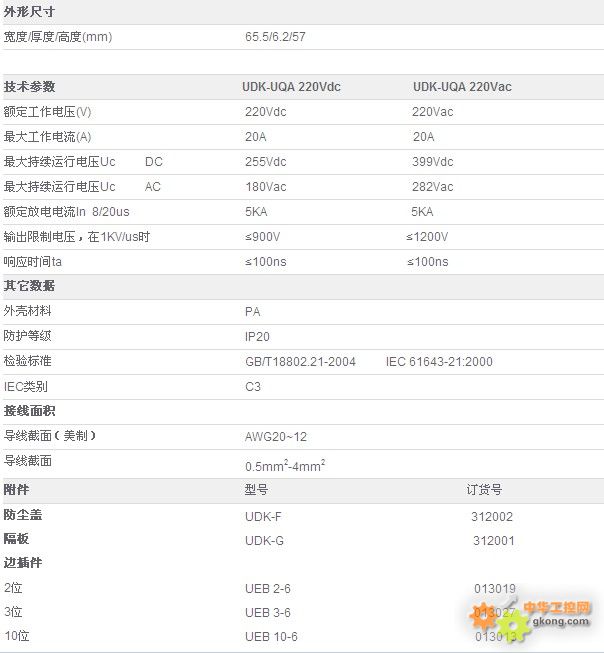Click the 接线面积 section heading
The height and width of the screenshot is (653, 604).
pos(30,411)
